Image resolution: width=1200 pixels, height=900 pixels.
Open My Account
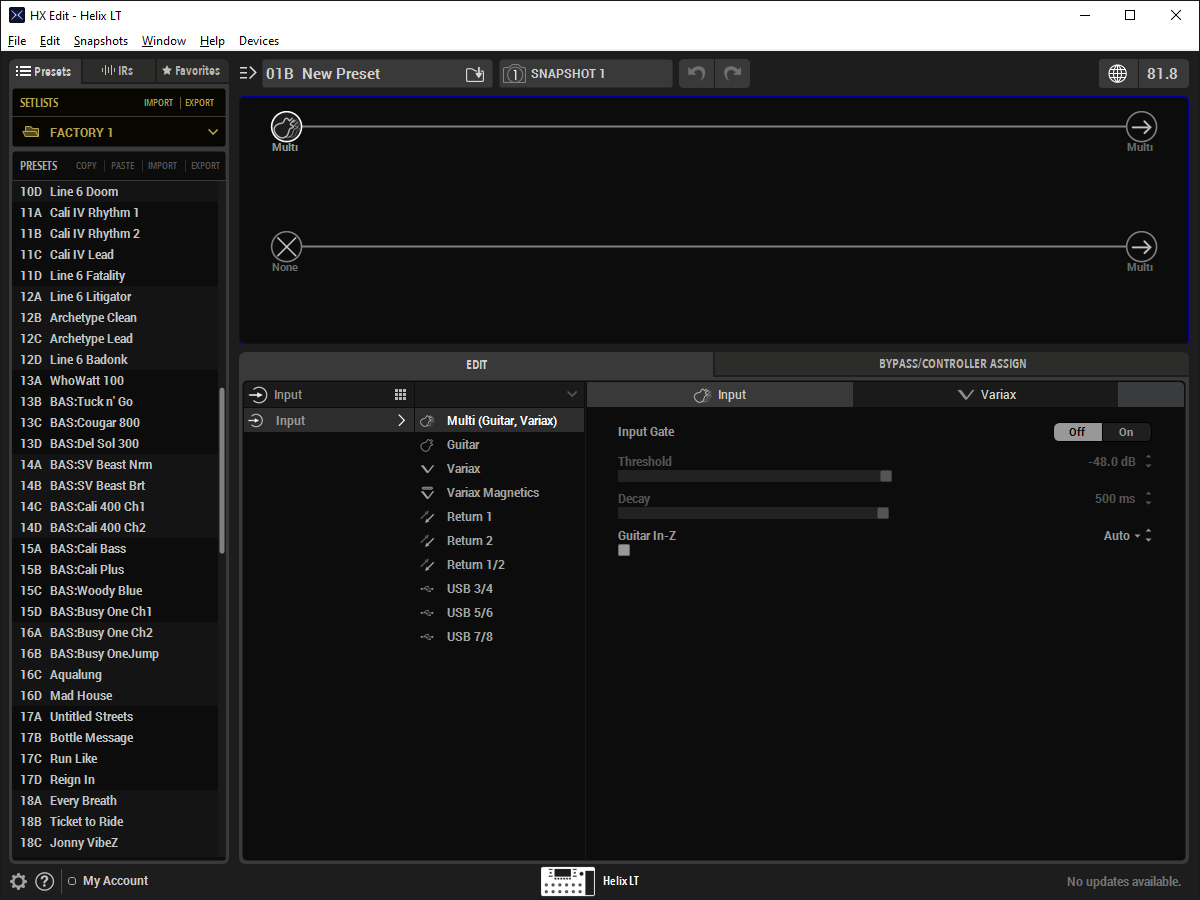click(115, 881)
